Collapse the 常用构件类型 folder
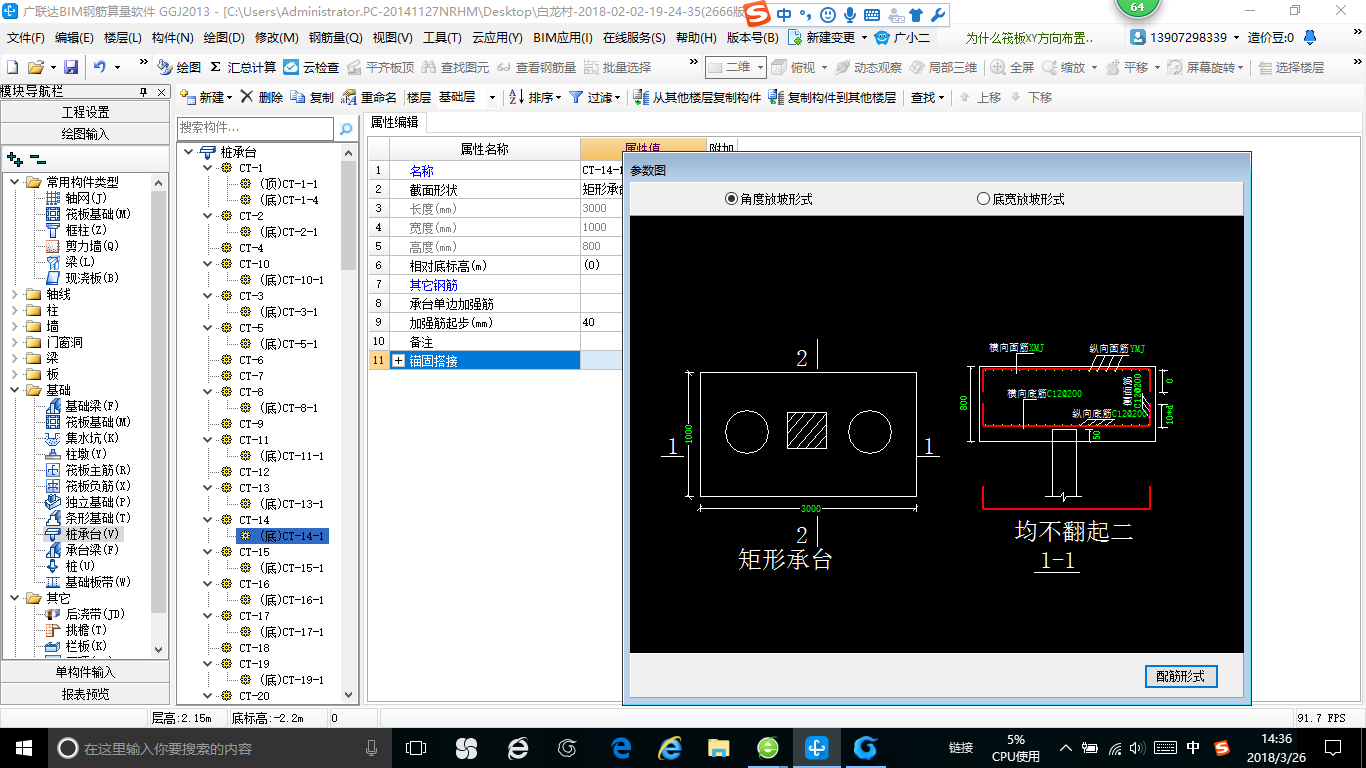 tap(15, 182)
